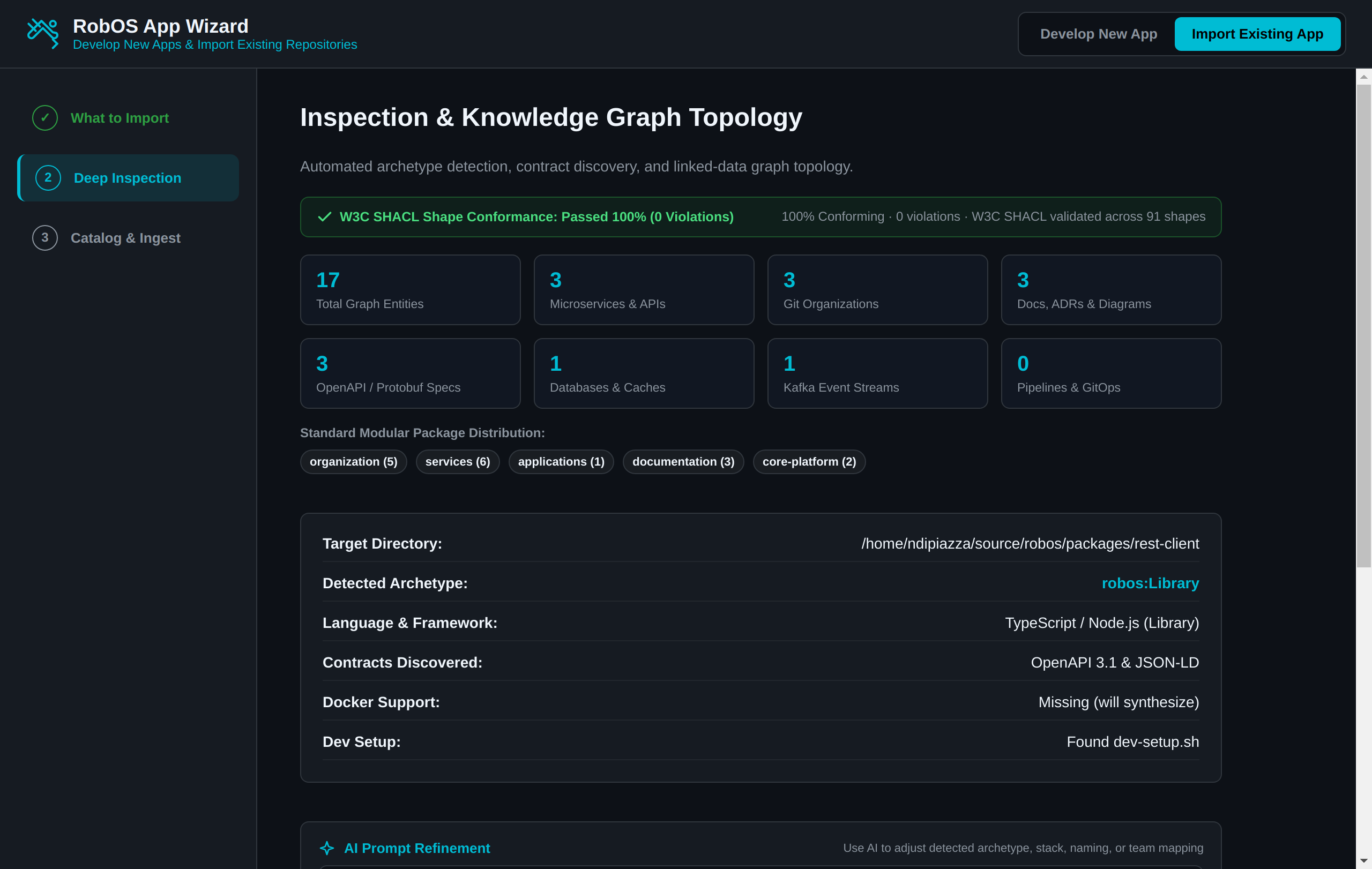Click the core-platform (2) package chip
The image size is (1372, 869).
click(x=809, y=462)
